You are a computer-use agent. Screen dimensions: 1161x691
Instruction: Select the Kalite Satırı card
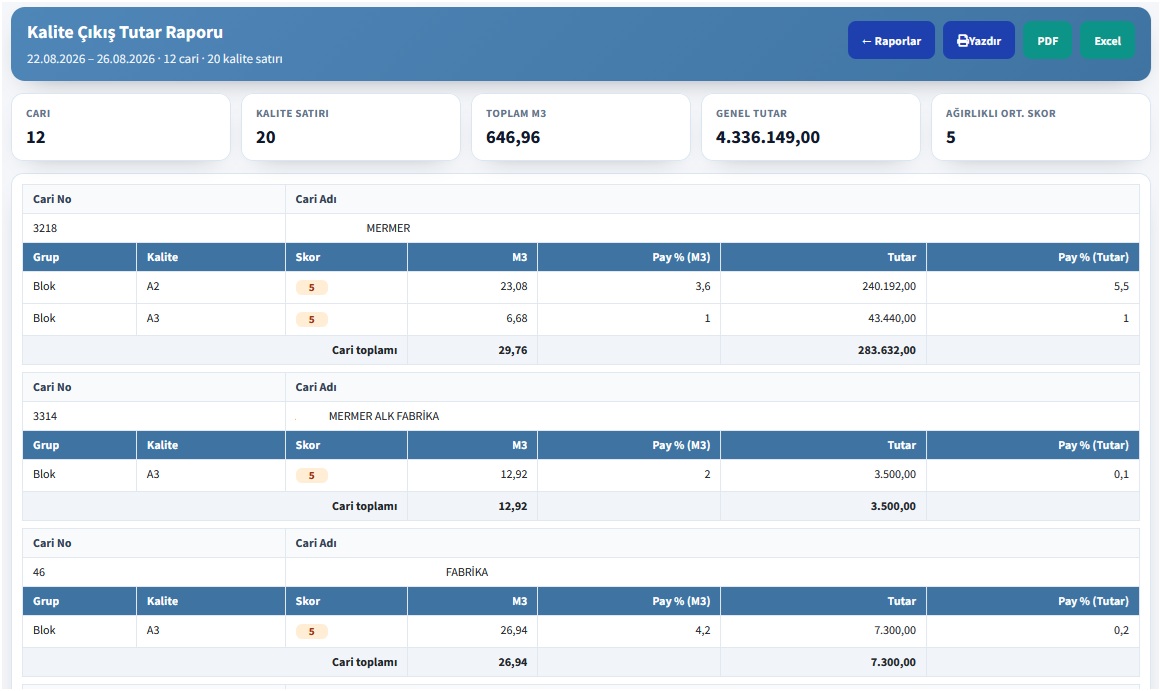click(x=351, y=127)
